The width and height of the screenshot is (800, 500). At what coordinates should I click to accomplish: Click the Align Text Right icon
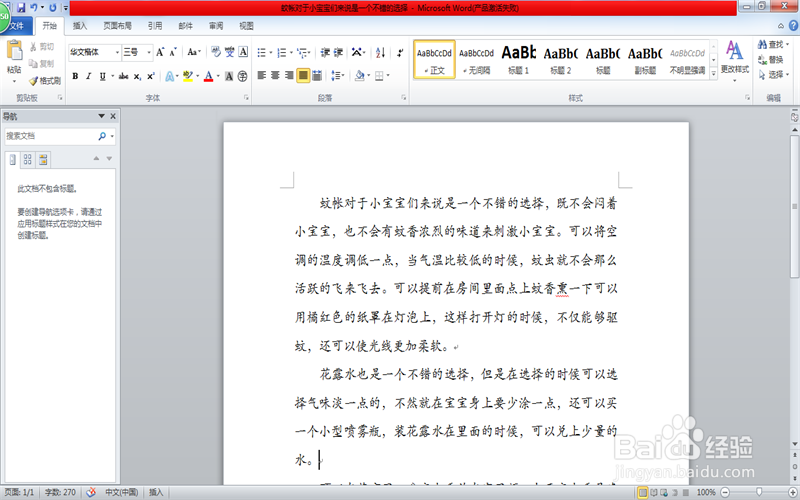289,76
